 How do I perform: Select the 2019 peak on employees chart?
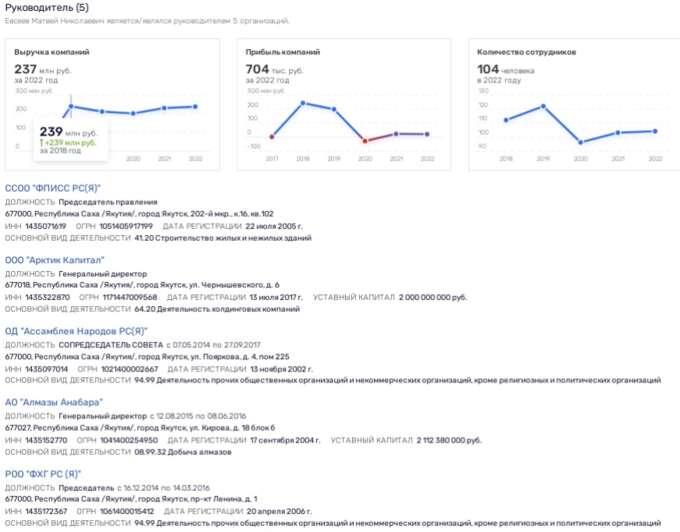click(x=543, y=106)
